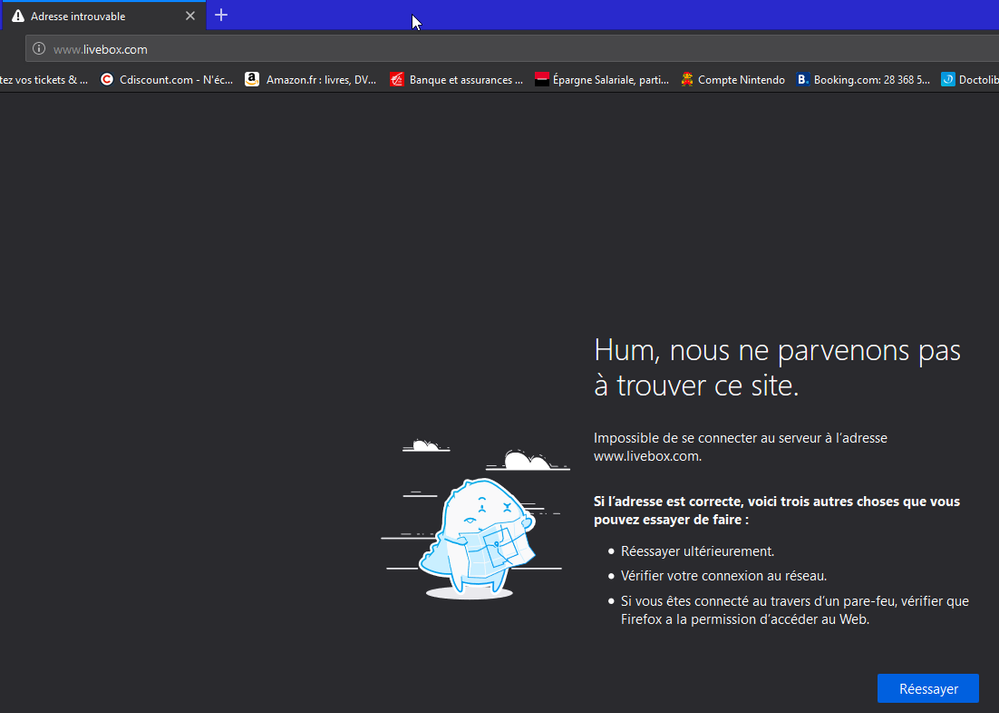Click the blue Booking.com favicon
The height and width of the screenshot is (713, 999).
click(x=801, y=79)
